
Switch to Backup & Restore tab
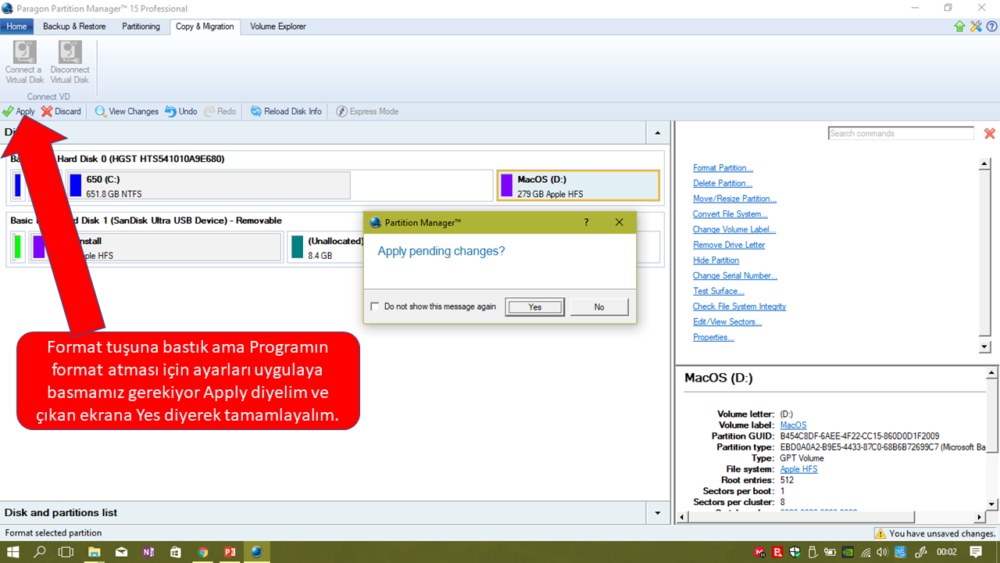74,27
